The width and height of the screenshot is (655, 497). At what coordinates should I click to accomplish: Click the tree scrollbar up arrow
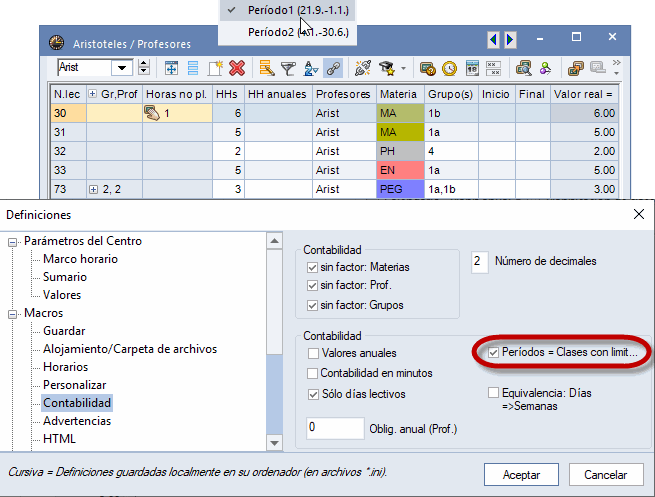pos(274,241)
